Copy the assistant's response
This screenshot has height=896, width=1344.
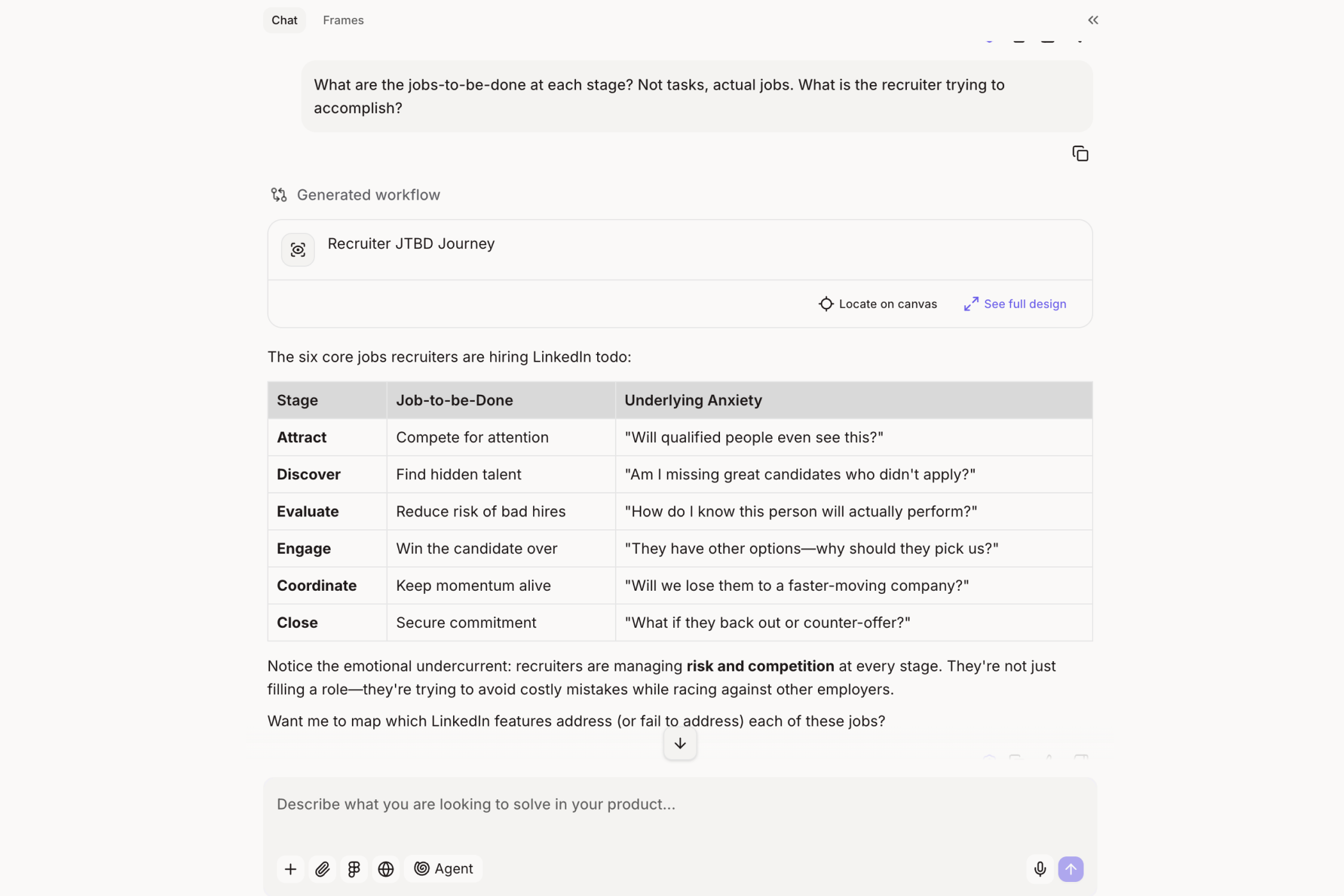(1080, 153)
